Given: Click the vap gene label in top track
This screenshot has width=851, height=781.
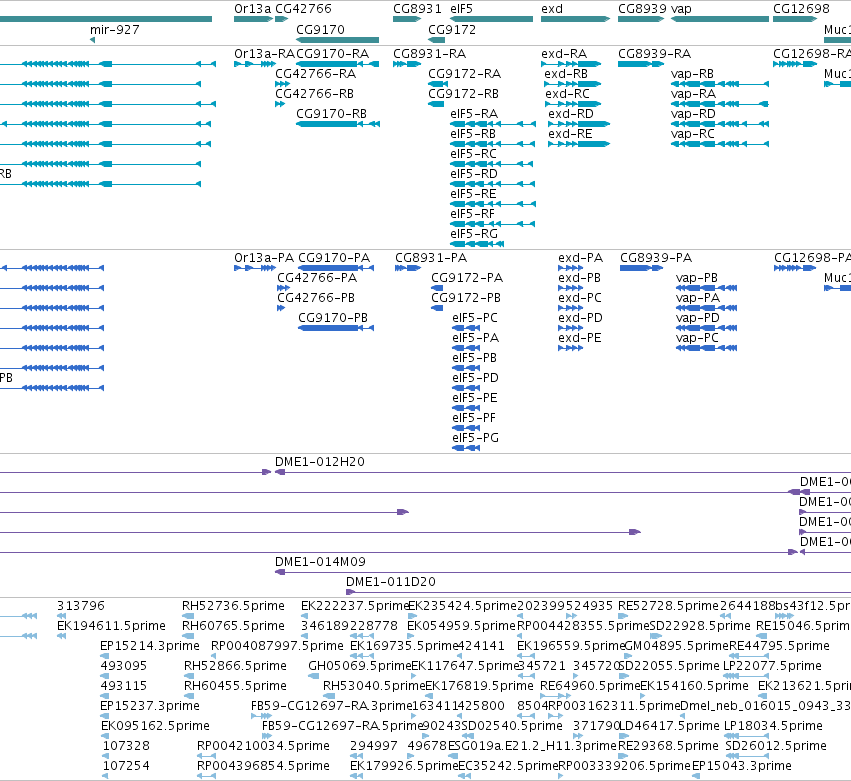Looking at the screenshot, I should (681, 9).
